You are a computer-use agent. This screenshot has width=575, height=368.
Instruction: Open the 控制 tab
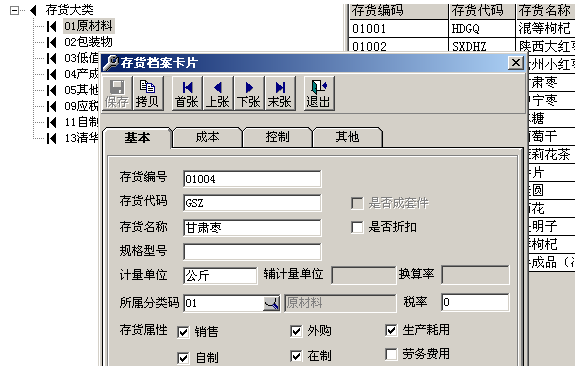pos(278,137)
